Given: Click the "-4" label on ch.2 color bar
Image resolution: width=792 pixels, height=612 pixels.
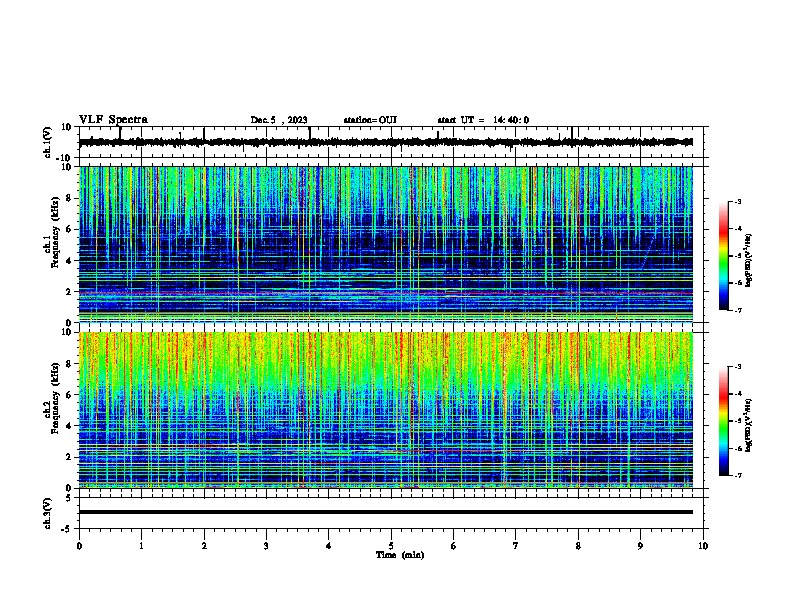Looking at the screenshot, I should coord(737,394).
